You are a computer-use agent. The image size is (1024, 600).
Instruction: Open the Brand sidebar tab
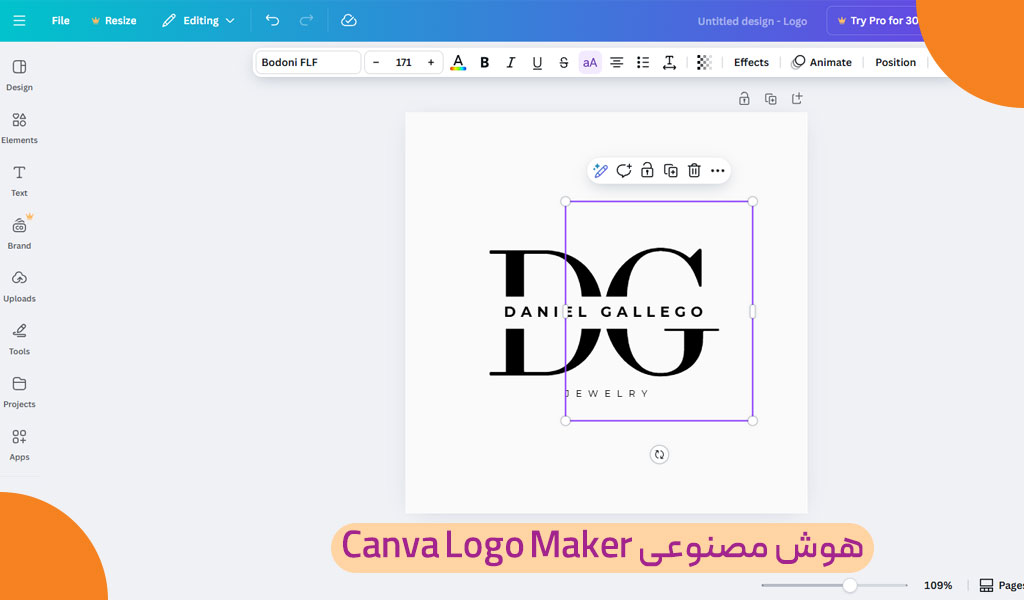[19, 234]
